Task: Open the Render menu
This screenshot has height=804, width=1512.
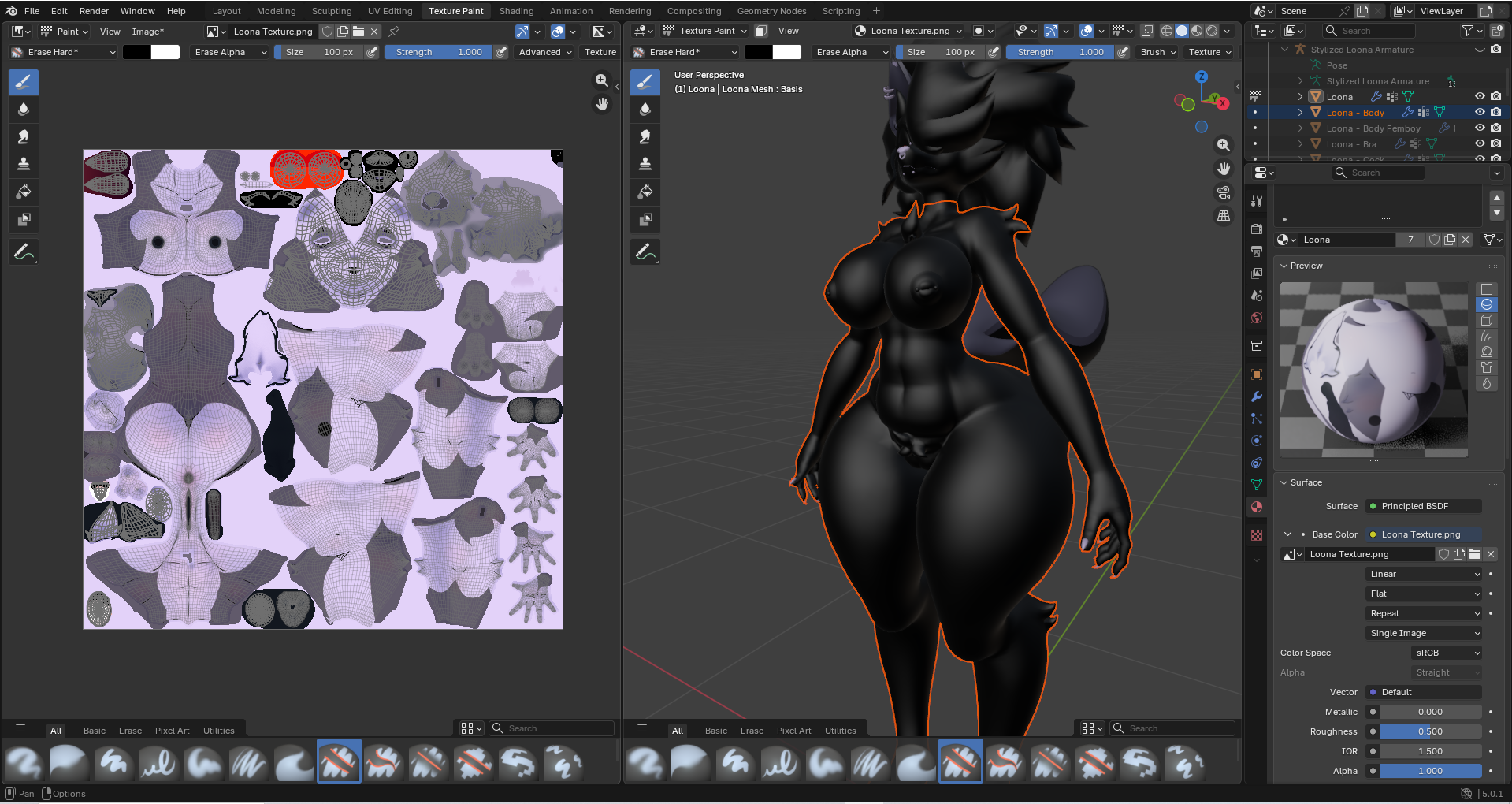Action: (x=94, y=11)
